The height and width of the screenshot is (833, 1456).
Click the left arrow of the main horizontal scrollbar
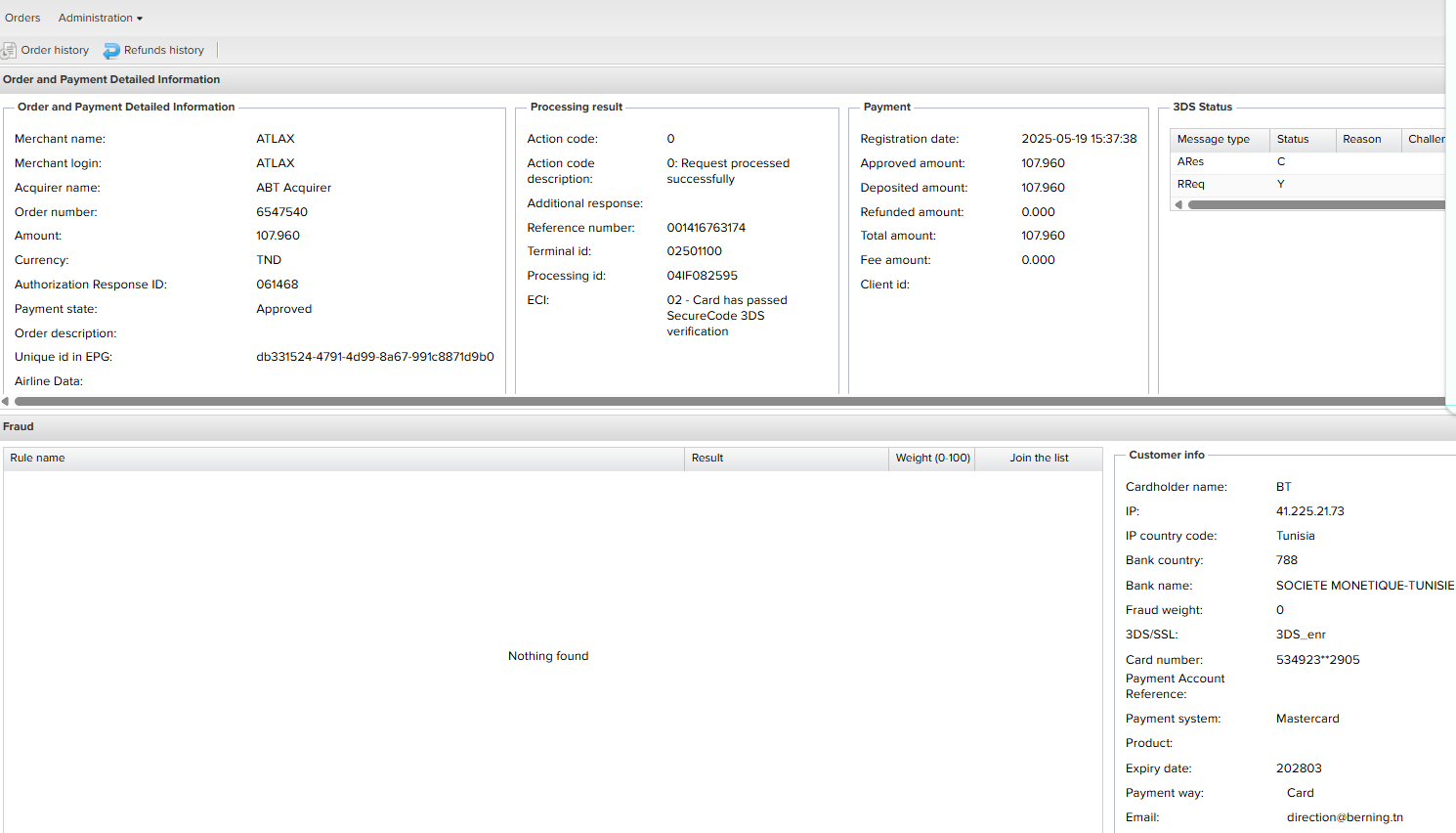[6, 401]
